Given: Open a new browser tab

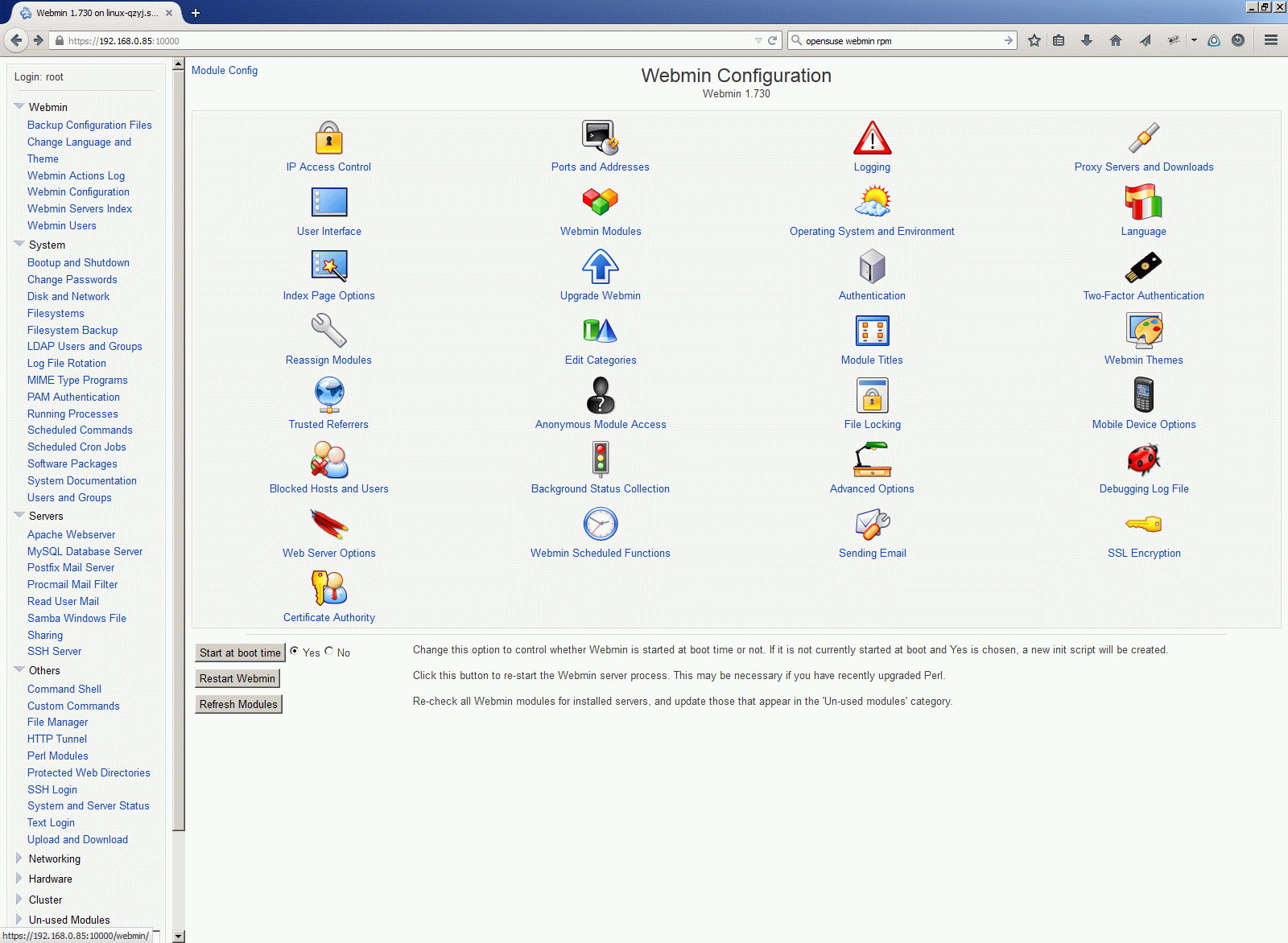Looking at the screenshot, I should tap(196, 13).
